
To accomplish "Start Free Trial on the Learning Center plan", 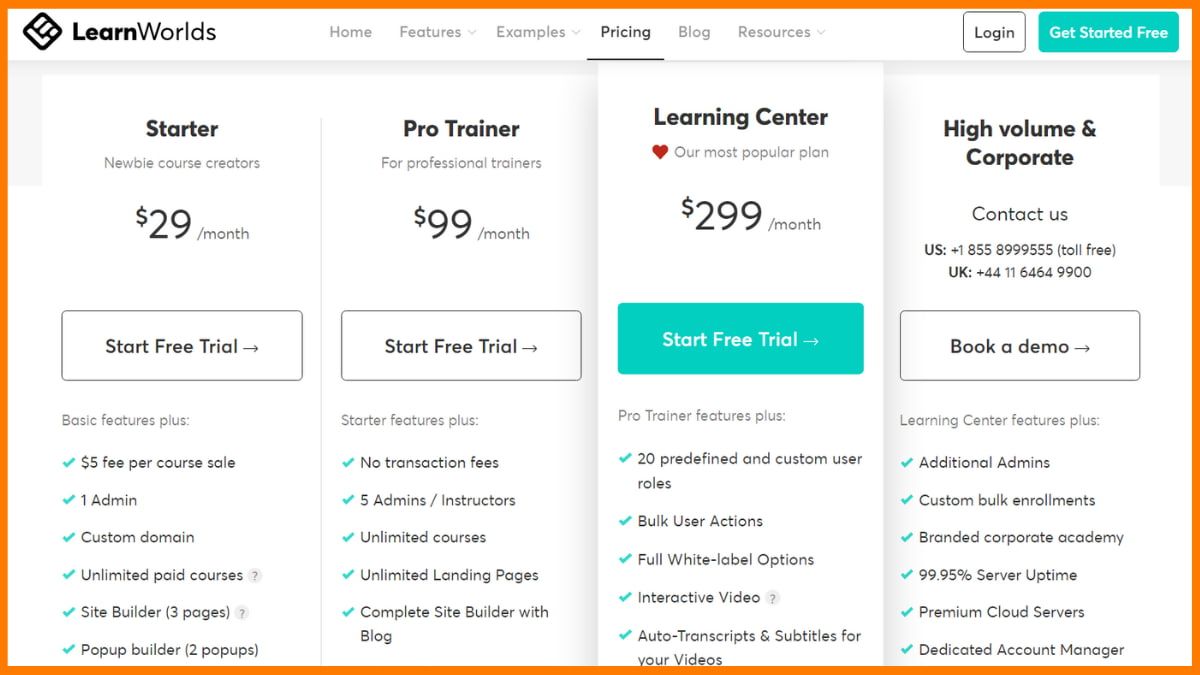I will tap(740, 339).
